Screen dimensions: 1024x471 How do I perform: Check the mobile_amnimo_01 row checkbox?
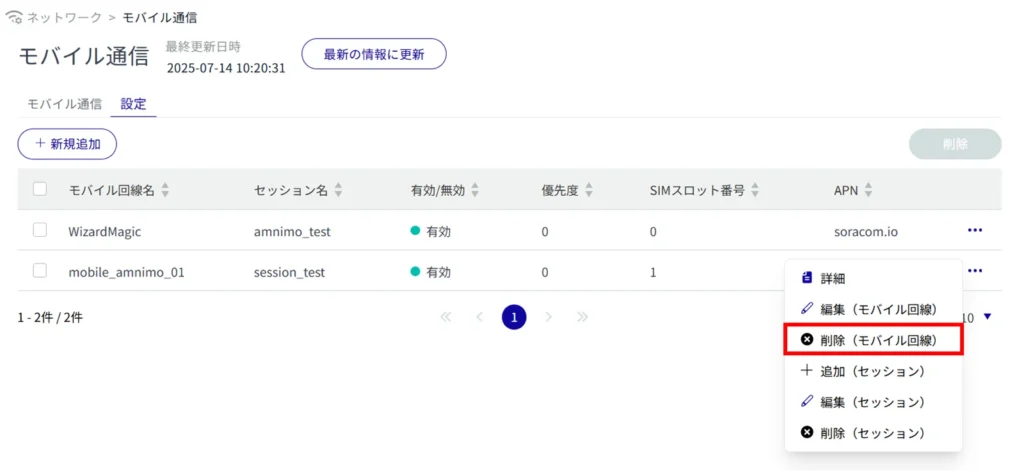pyautogui.click(x=40, y=271)
